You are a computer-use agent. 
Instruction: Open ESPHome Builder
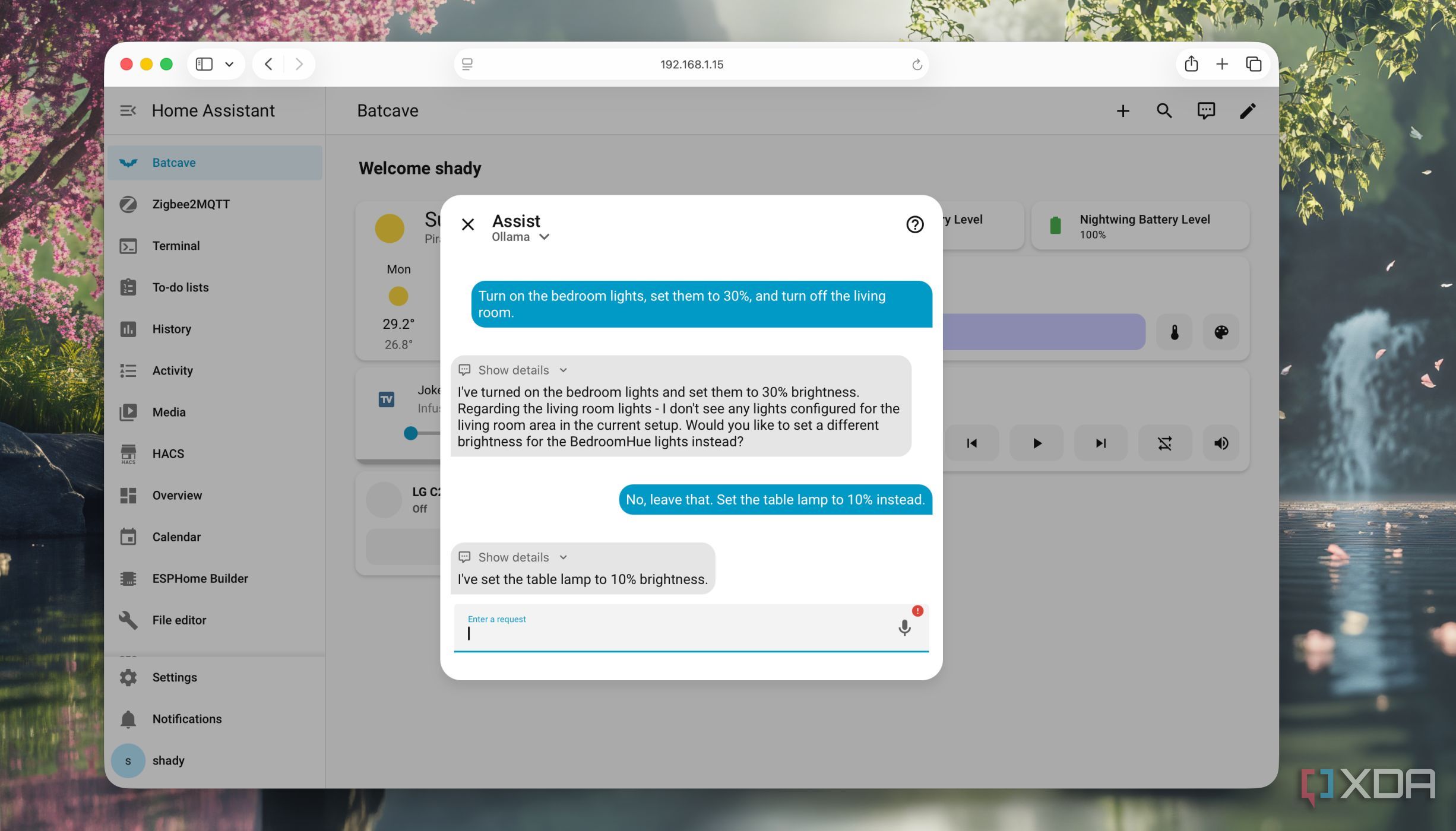(215, 578)
